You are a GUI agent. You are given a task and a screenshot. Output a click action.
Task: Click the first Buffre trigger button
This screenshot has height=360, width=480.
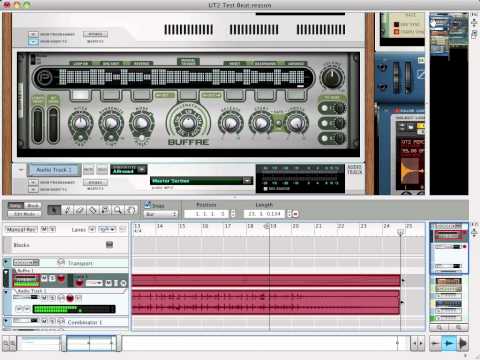coord(80,95)
